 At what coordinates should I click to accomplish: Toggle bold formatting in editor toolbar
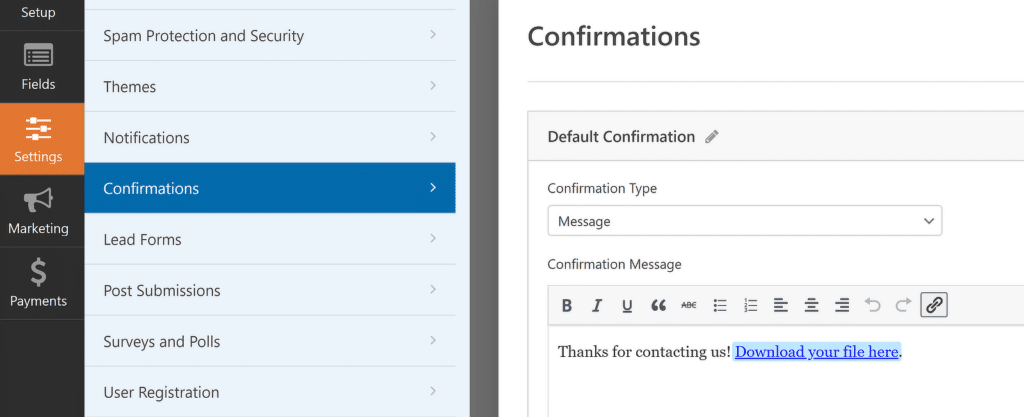coord(567,305)
